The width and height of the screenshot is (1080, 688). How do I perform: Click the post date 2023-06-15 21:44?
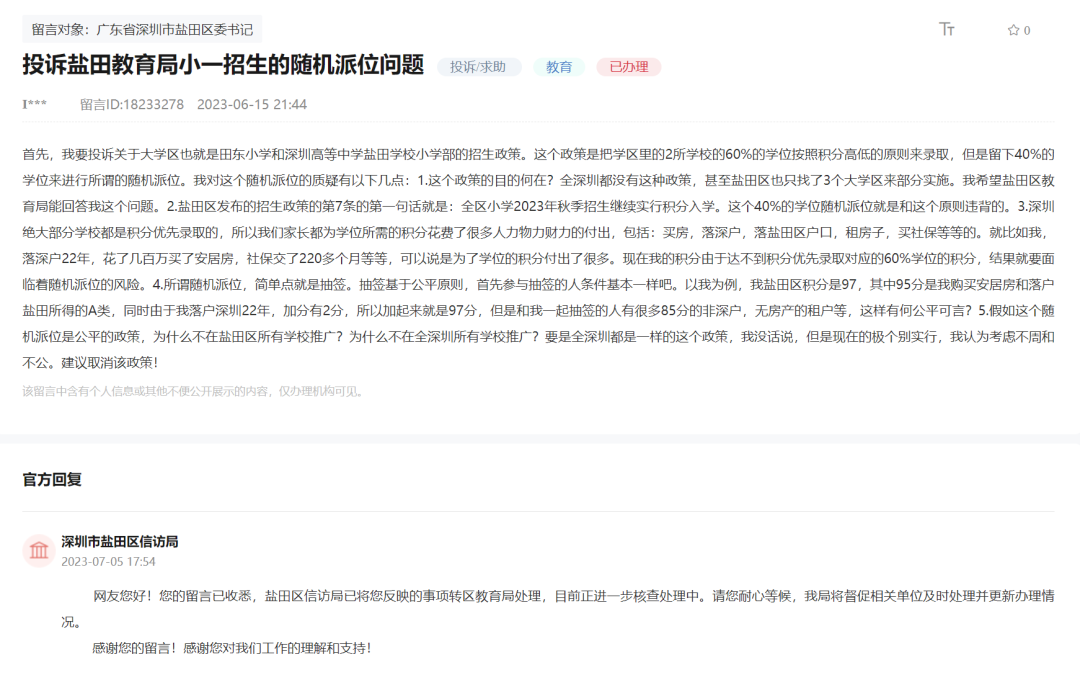252,104
